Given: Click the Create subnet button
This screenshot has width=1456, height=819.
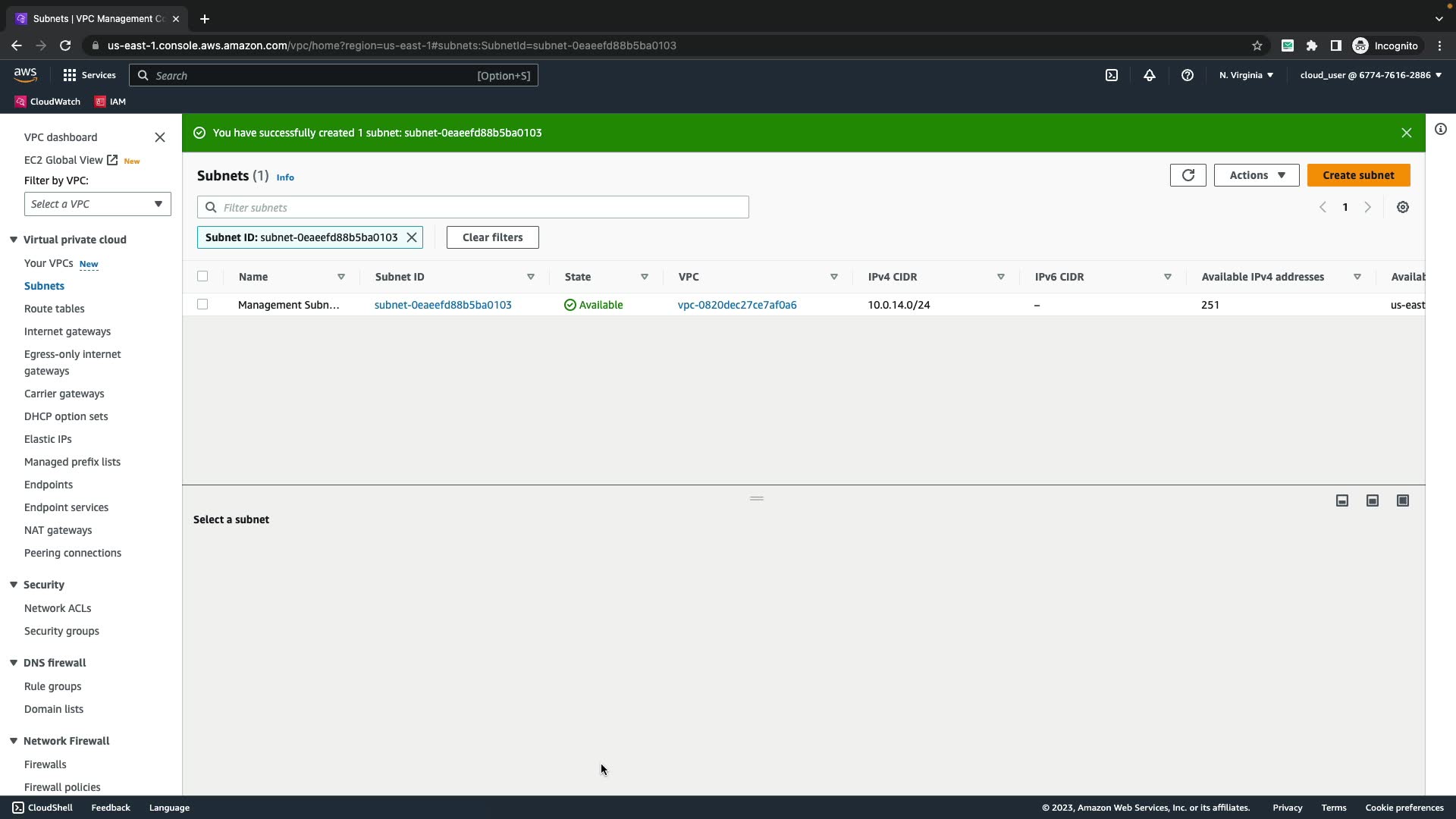Looking at the screenshot, I should 1357,175.
